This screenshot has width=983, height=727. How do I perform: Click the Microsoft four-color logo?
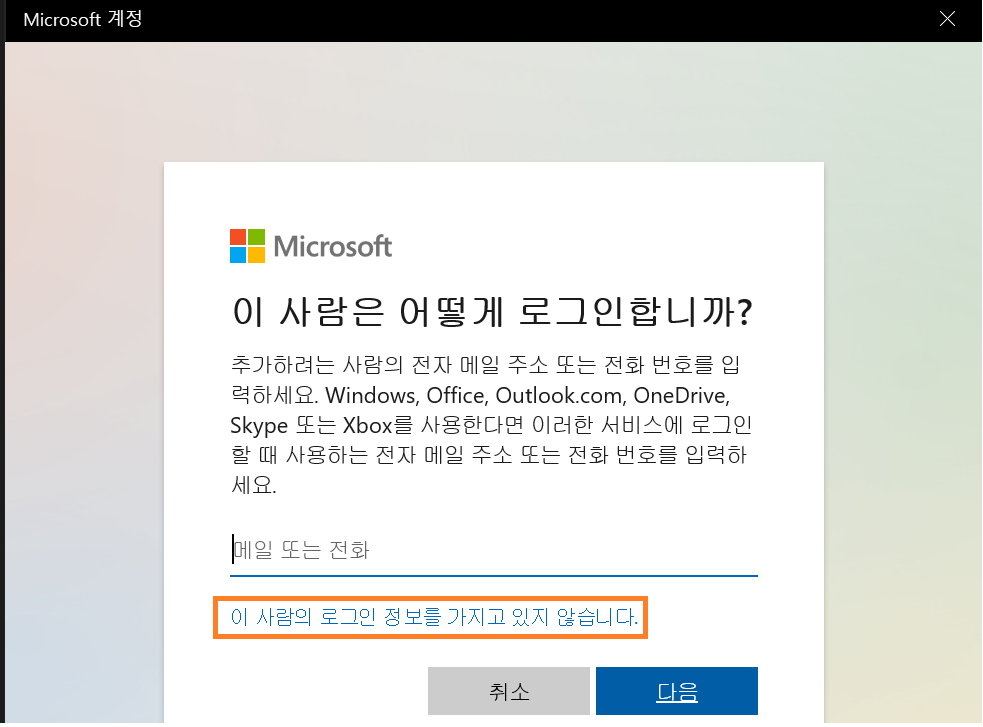click(x=247, y=246)
